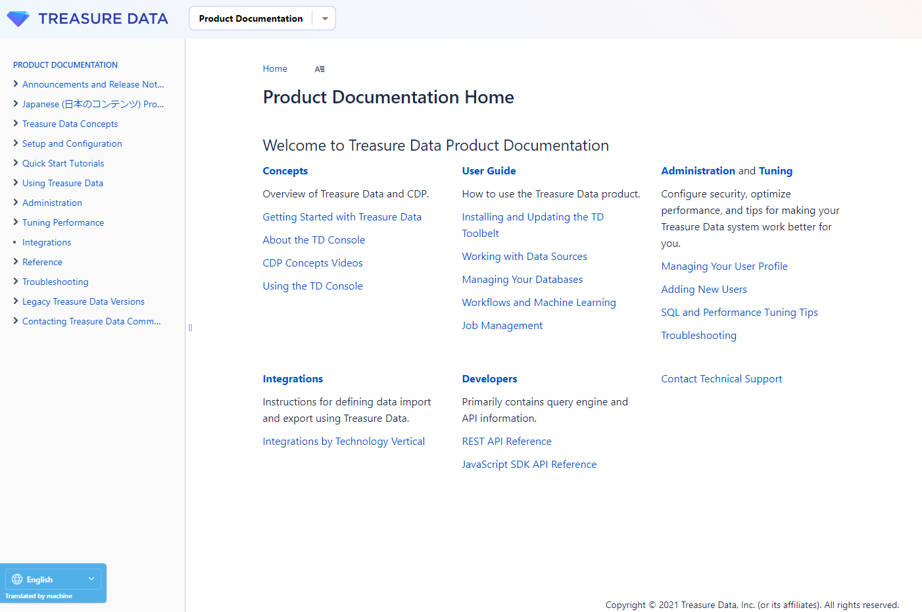
Task: Open Reference in the sidebar
Action: point(42,262)
